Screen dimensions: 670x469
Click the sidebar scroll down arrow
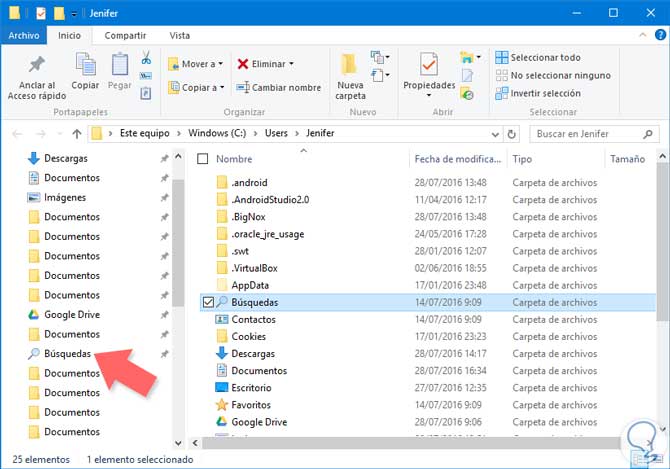[178, 443]
